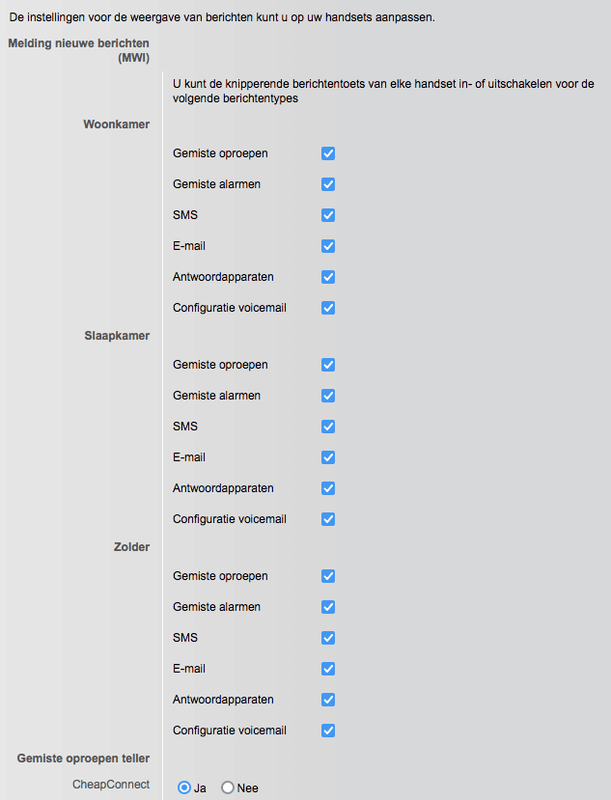Uncheck Configuratie voicemail for Zolder
The width and height of the screenshot is (611, 800).
pos(328,731)
